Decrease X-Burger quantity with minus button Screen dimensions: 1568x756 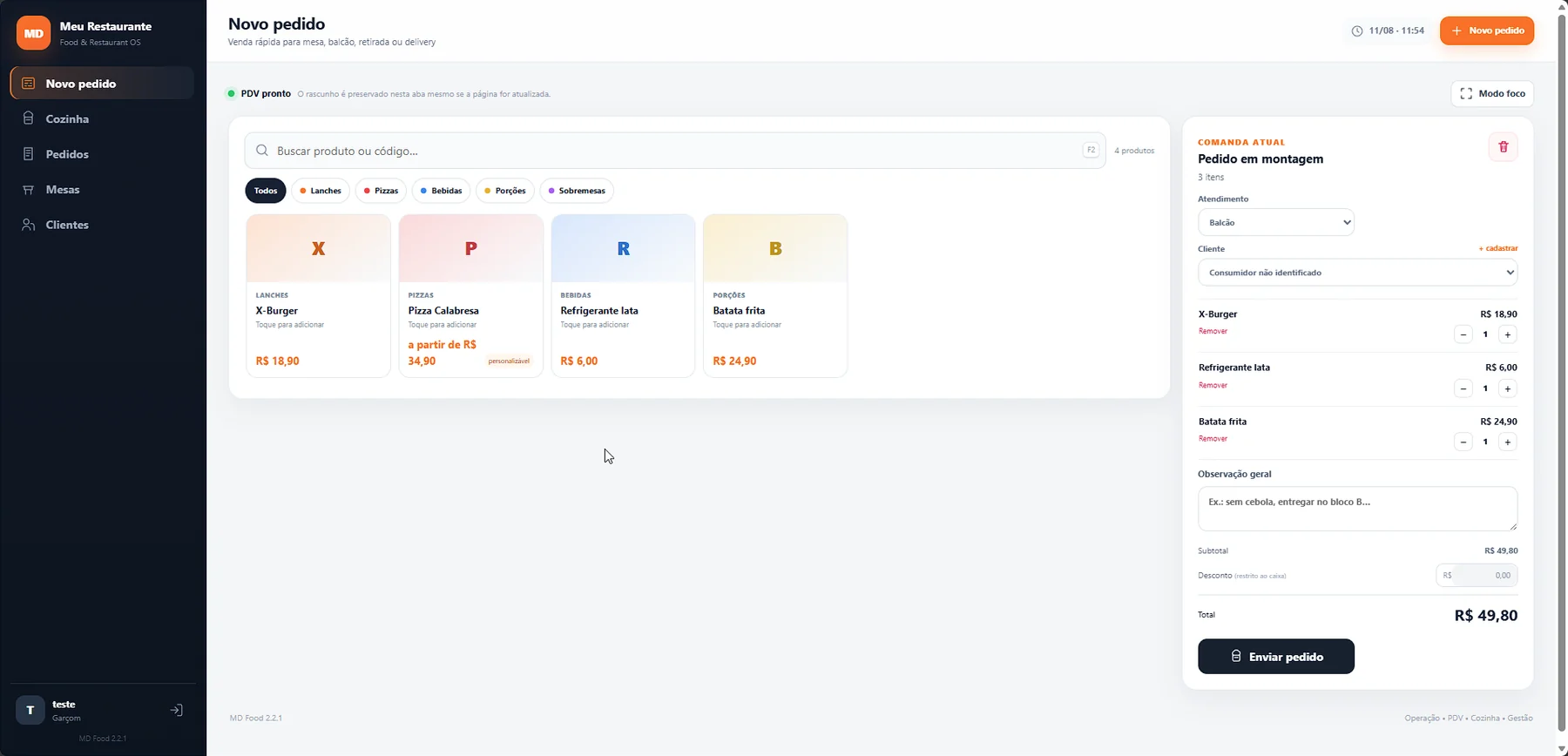click(1463, 334)
